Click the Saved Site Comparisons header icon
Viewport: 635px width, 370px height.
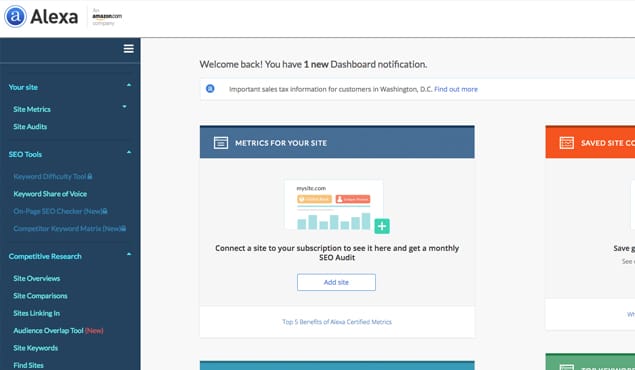(x=567, y=142)
